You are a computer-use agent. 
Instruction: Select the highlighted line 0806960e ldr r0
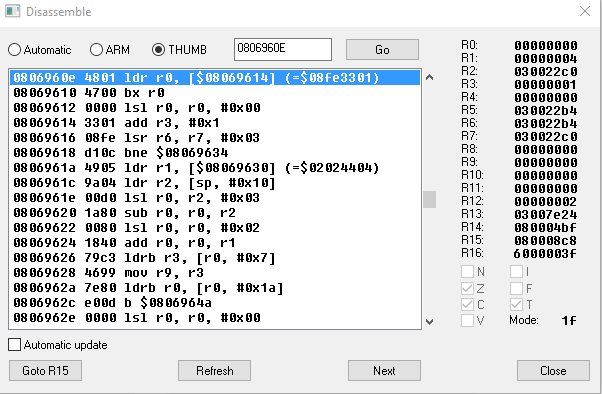tap(215, 78)
